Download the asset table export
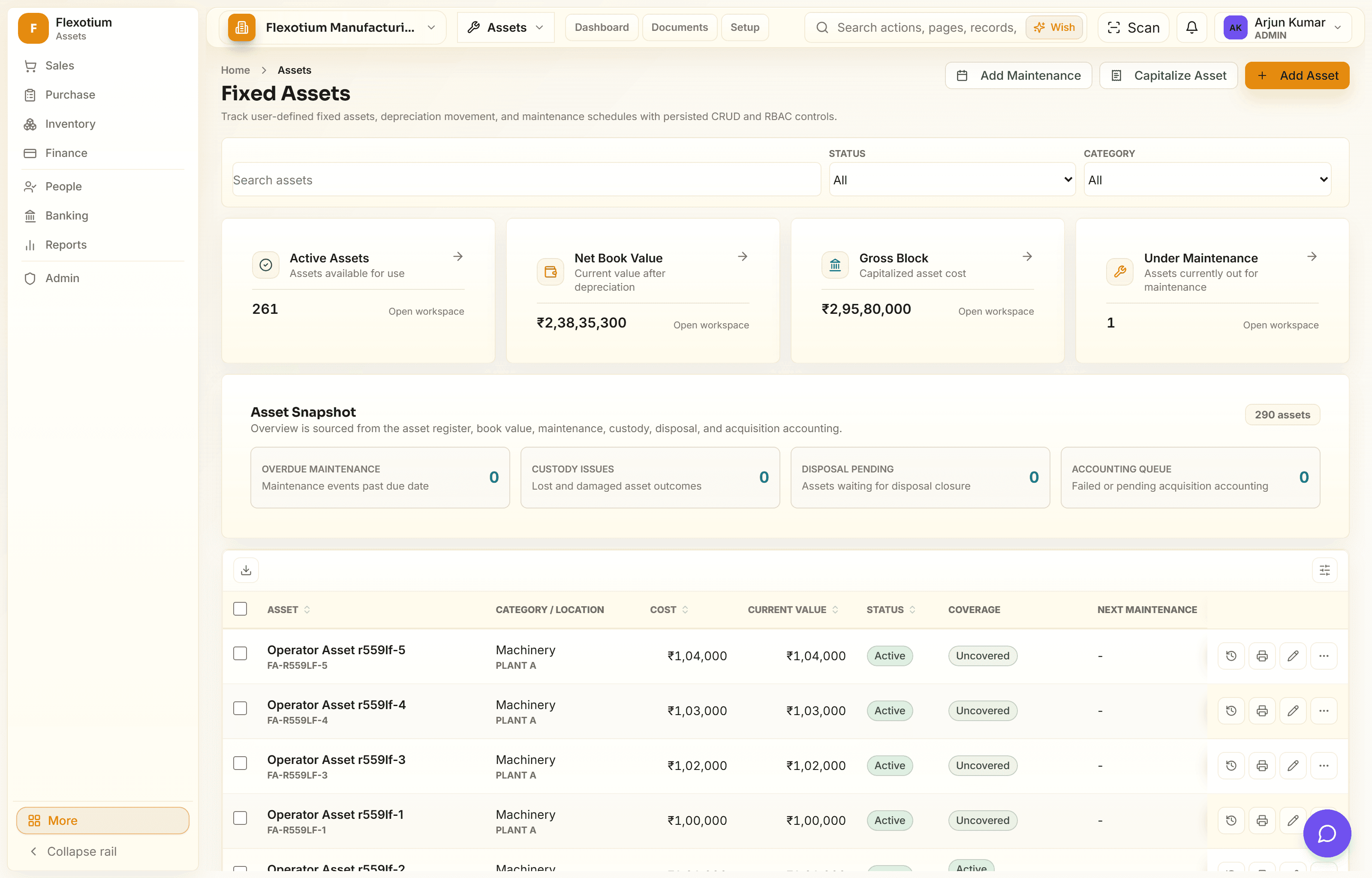This screenshot has width=1372, height=878. tap(246, 570)
